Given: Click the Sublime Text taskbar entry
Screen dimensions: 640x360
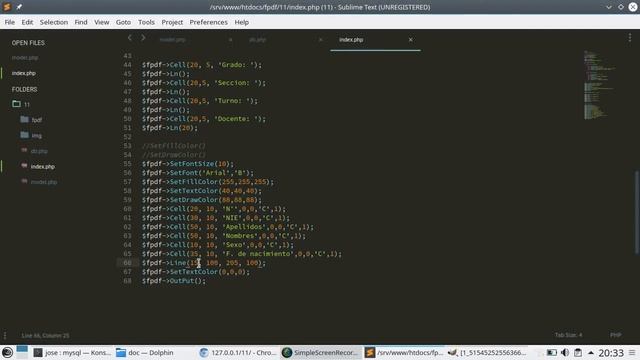Looking at the screenshot, I should coord(404,352).
